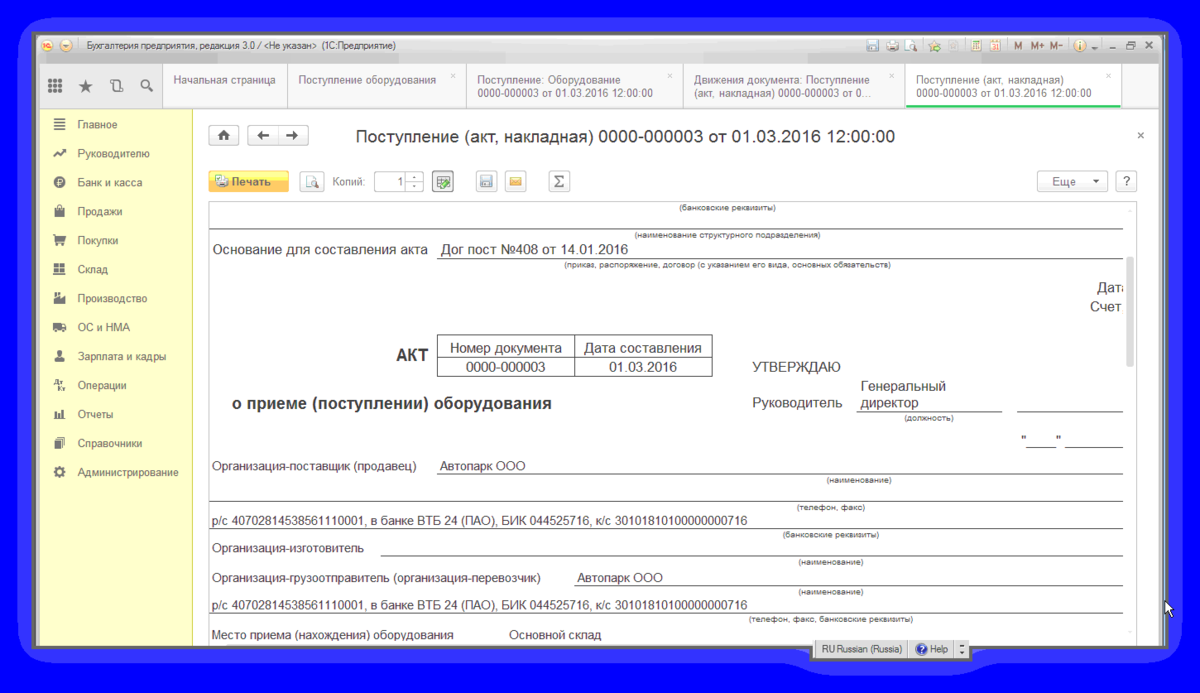
Task: Click RU Russian language indicator
Action: pyautogui.click(x=861, y=649)
